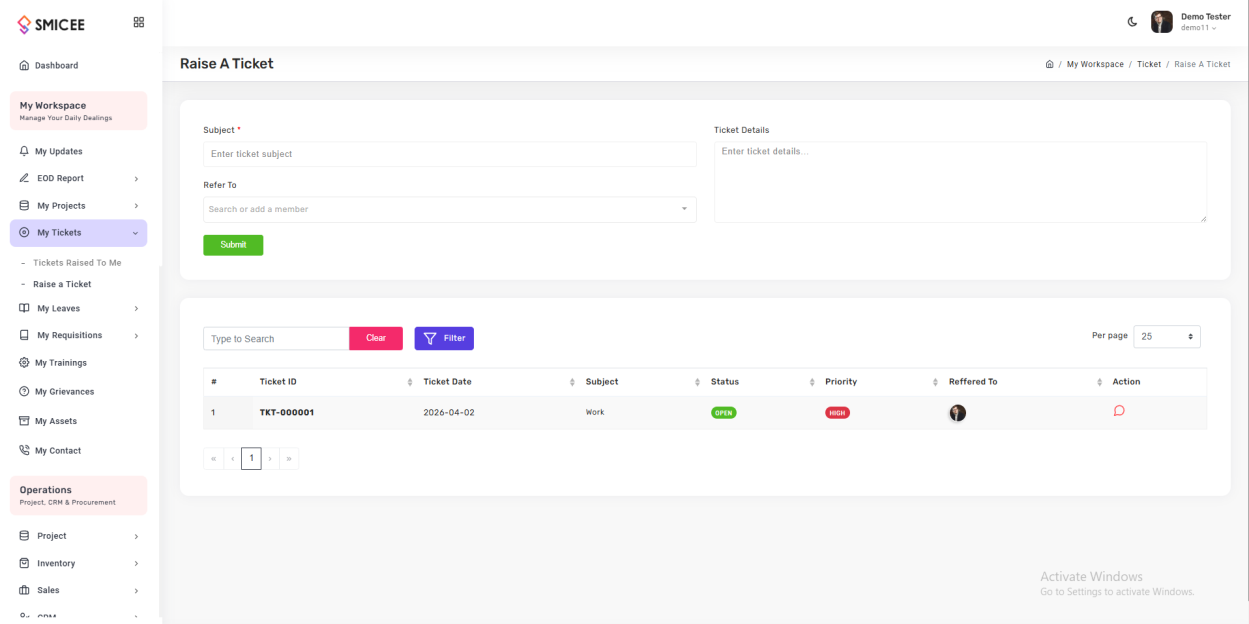
Task: Open the Per page 25 dropdown
Action: point(1167,337)
